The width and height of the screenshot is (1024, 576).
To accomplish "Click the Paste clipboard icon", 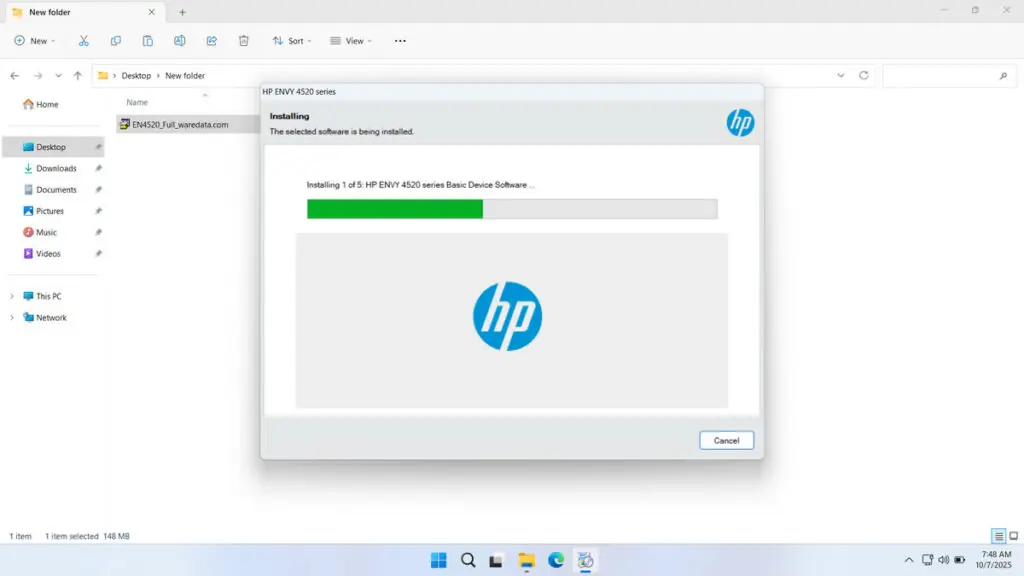I will click(x=148, y=41).
